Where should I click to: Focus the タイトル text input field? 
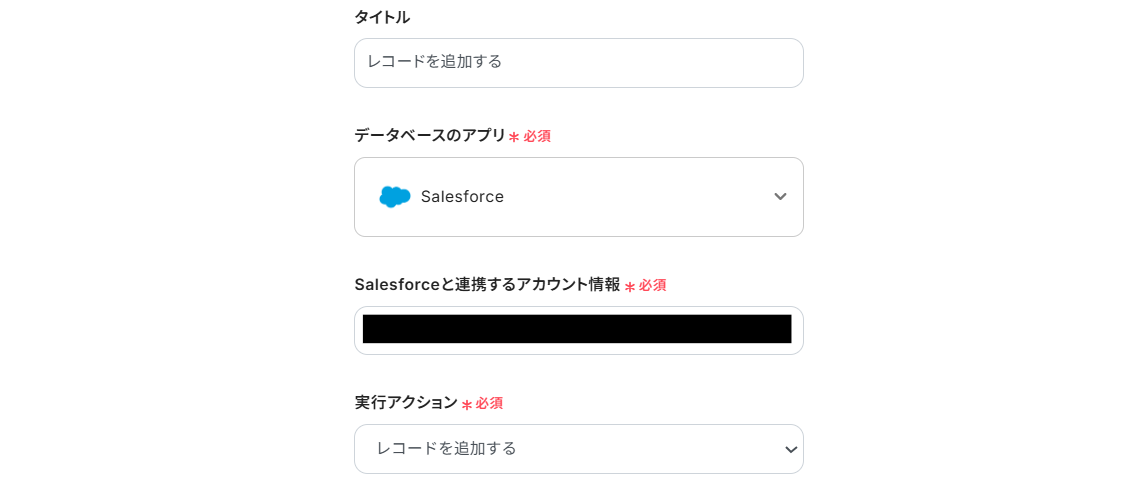(x=578, y=63)
